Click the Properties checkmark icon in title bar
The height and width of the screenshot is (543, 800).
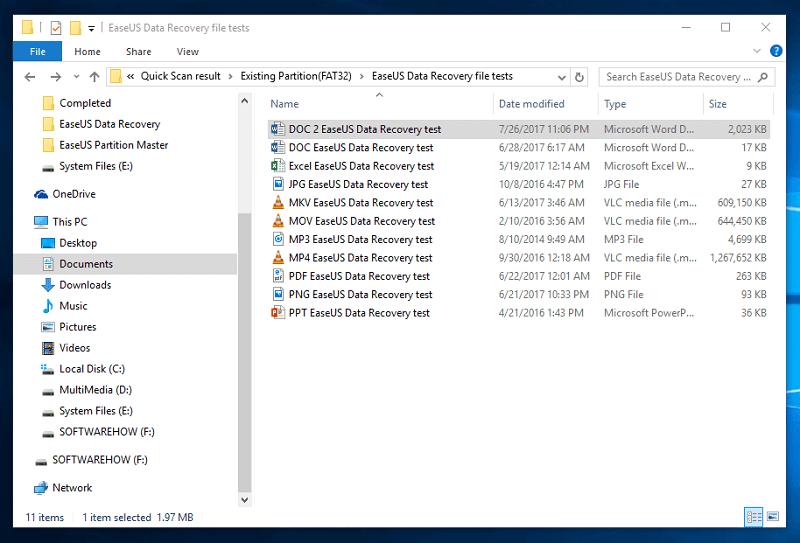(55, 28)
